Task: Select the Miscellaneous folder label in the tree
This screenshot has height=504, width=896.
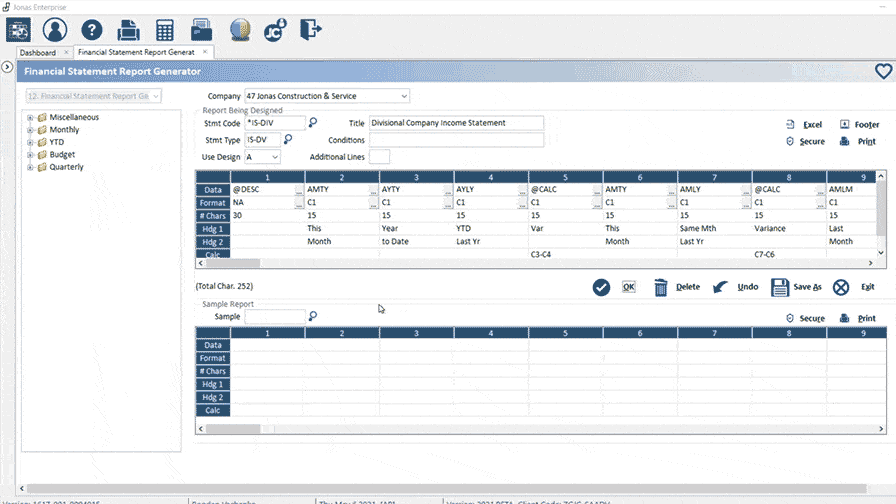Action: 74,117
